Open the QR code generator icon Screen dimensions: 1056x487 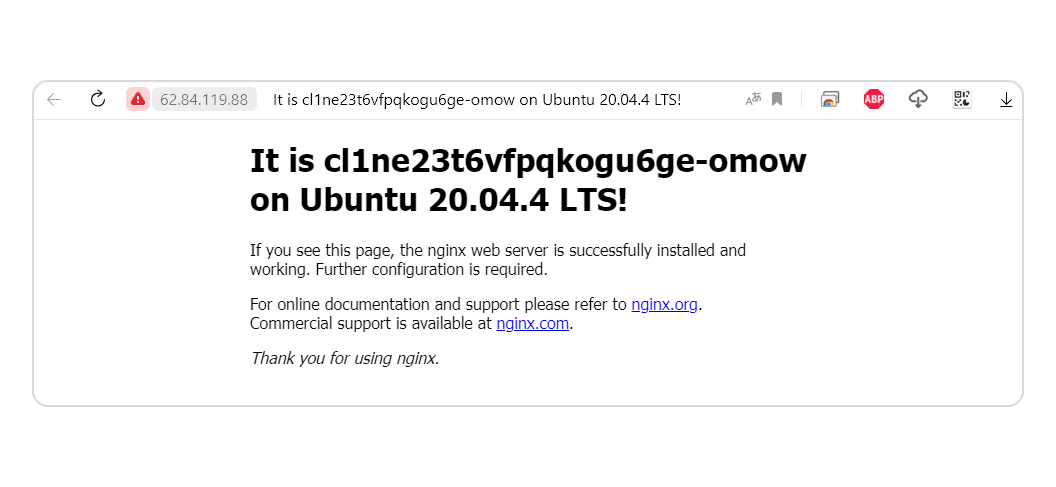click(x=962, y=99)
